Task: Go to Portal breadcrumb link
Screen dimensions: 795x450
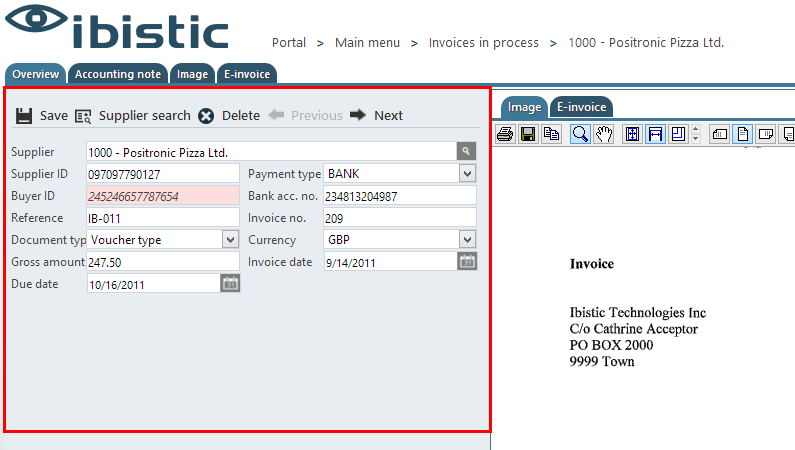Action: coord(289,43)
